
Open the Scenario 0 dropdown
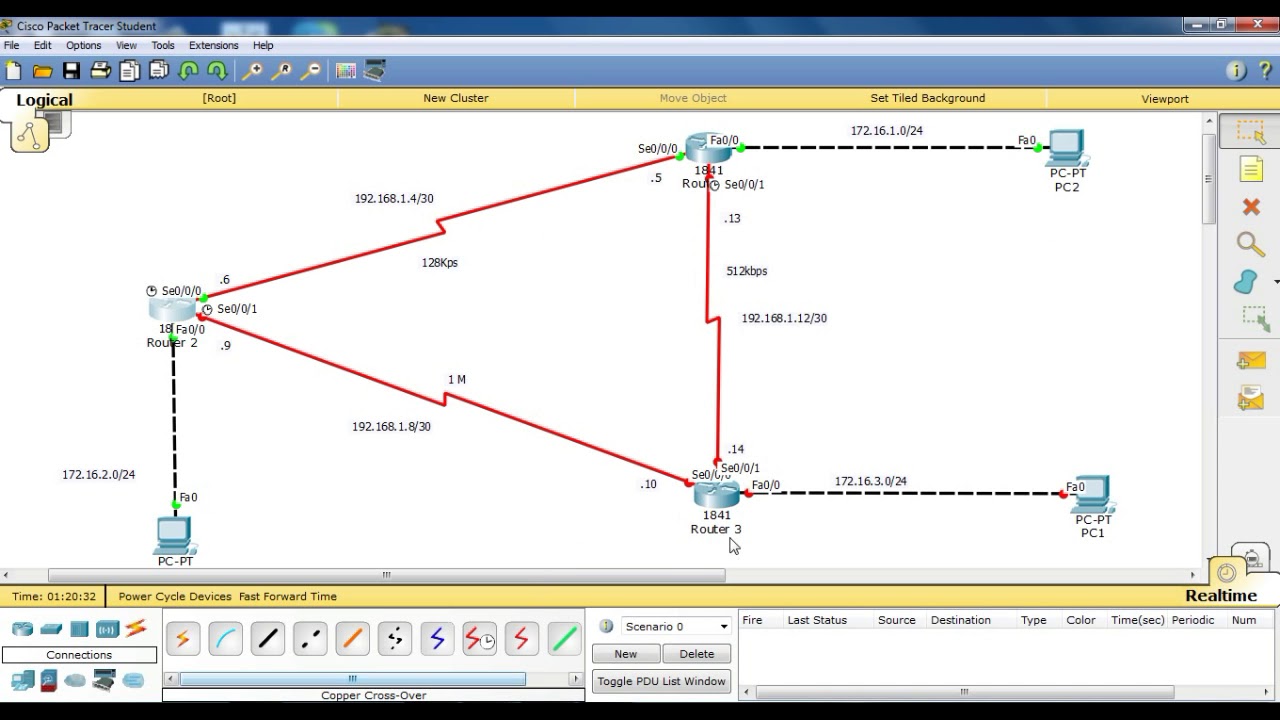coord(676,626)
